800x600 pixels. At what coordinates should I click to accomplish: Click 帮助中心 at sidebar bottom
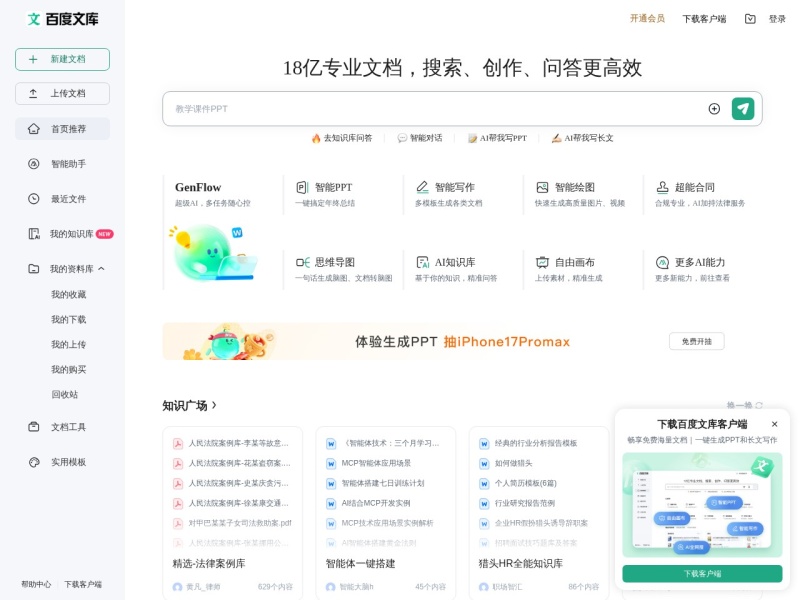click(36, 584)
